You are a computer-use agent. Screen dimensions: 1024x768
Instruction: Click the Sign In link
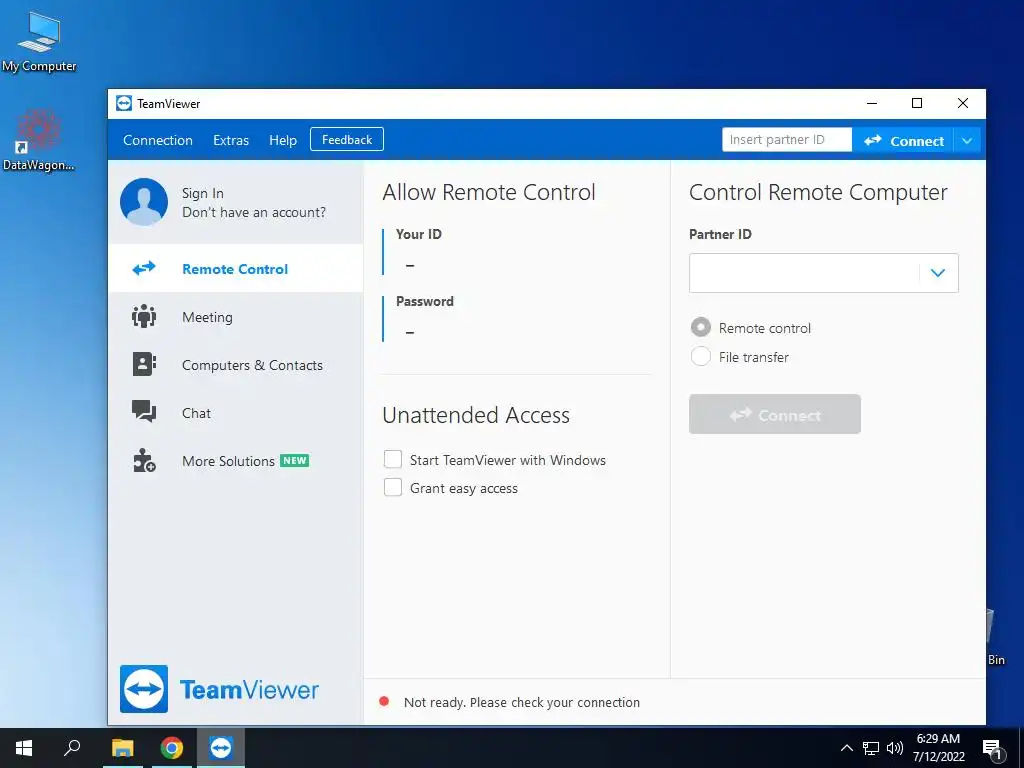click(x=202, y=193)
